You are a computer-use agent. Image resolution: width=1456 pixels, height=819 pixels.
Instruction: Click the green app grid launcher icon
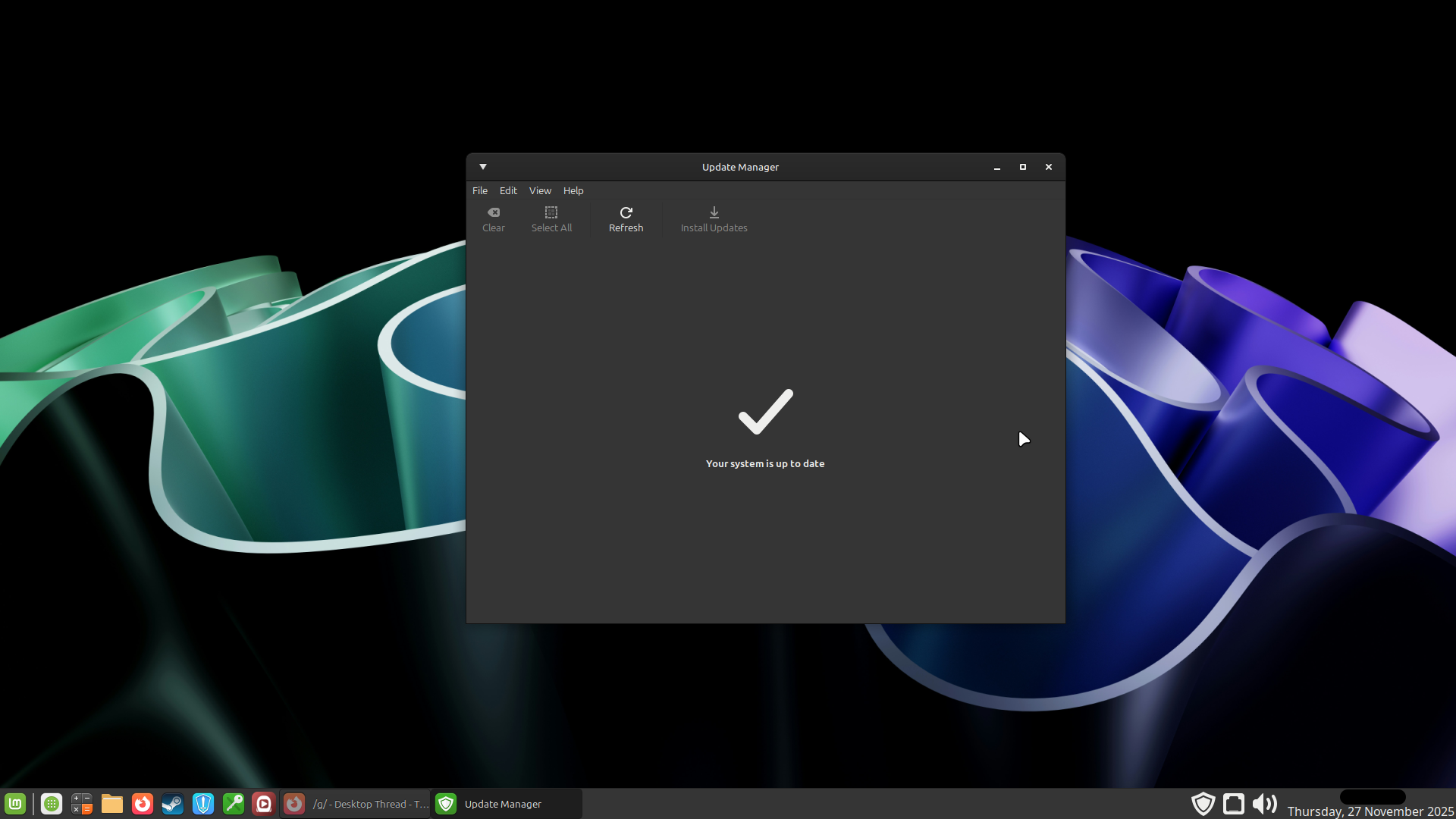52,804
